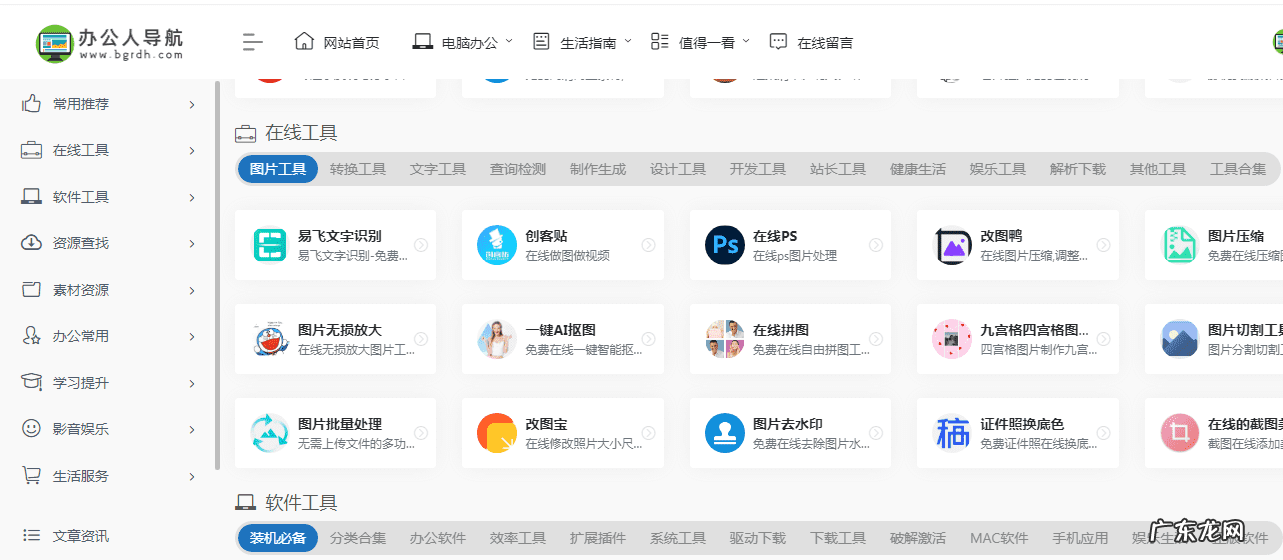
Task: Switch to the 办公软件 tab
Action: (x=438, y=538)
